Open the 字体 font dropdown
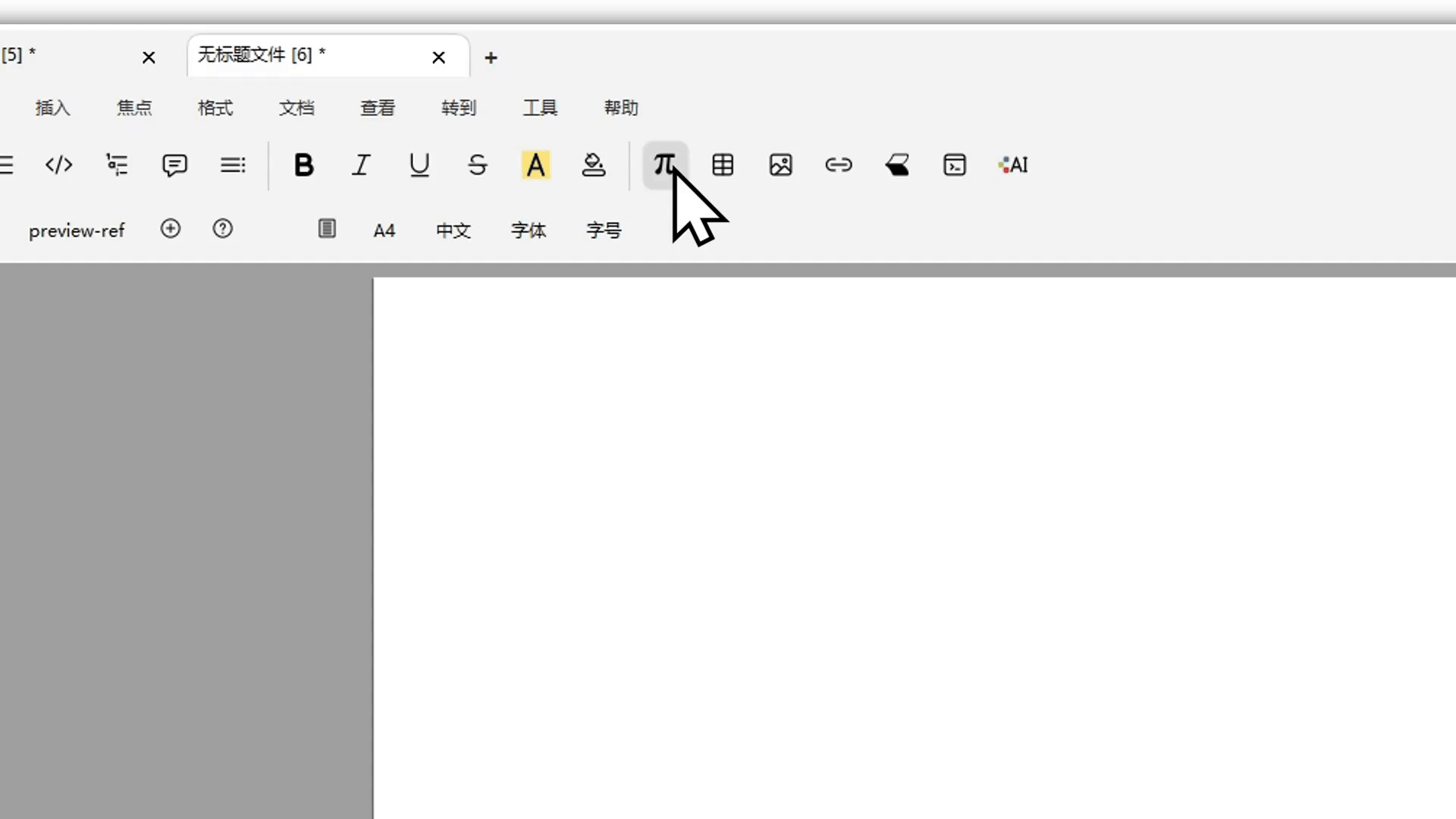The height and width of the screenshot is (819, 1456). click(x=529, y=231)
